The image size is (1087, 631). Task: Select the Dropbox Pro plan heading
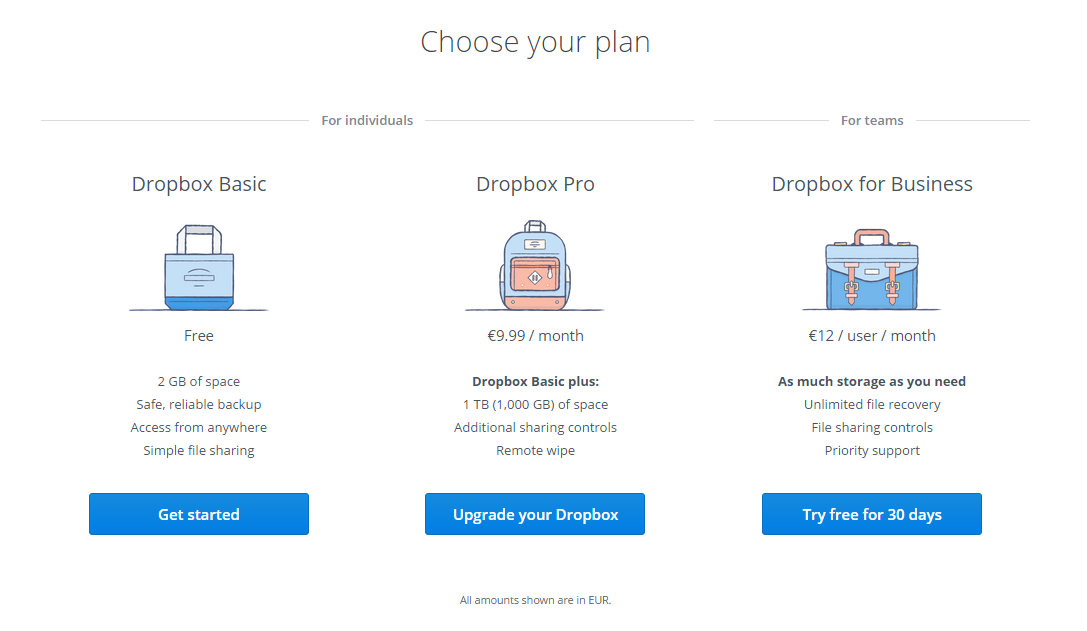[x=534, y=184]
